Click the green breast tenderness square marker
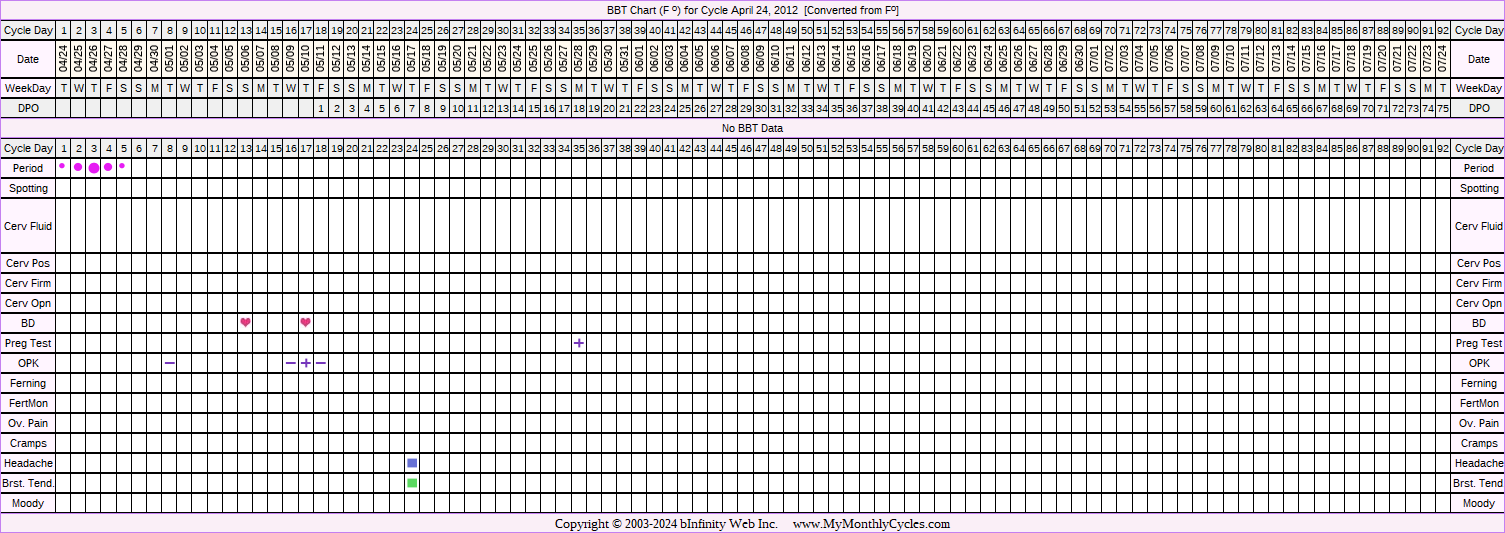 [x=412, y=483]
